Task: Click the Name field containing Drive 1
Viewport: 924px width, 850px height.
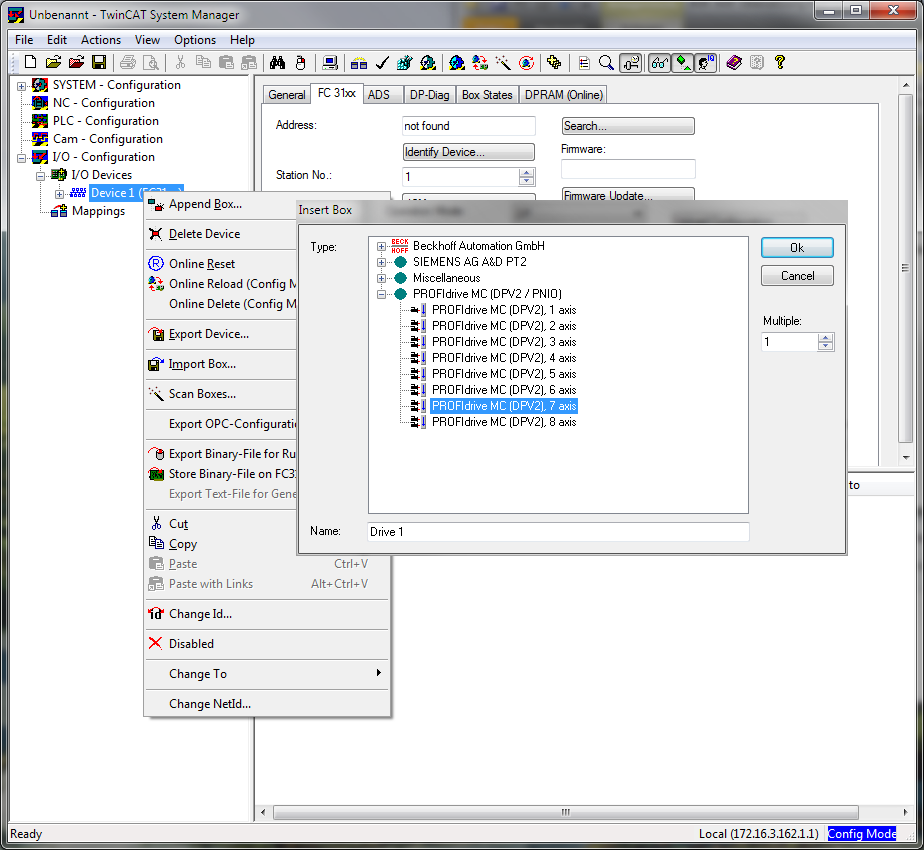Action: pos(558,532)
